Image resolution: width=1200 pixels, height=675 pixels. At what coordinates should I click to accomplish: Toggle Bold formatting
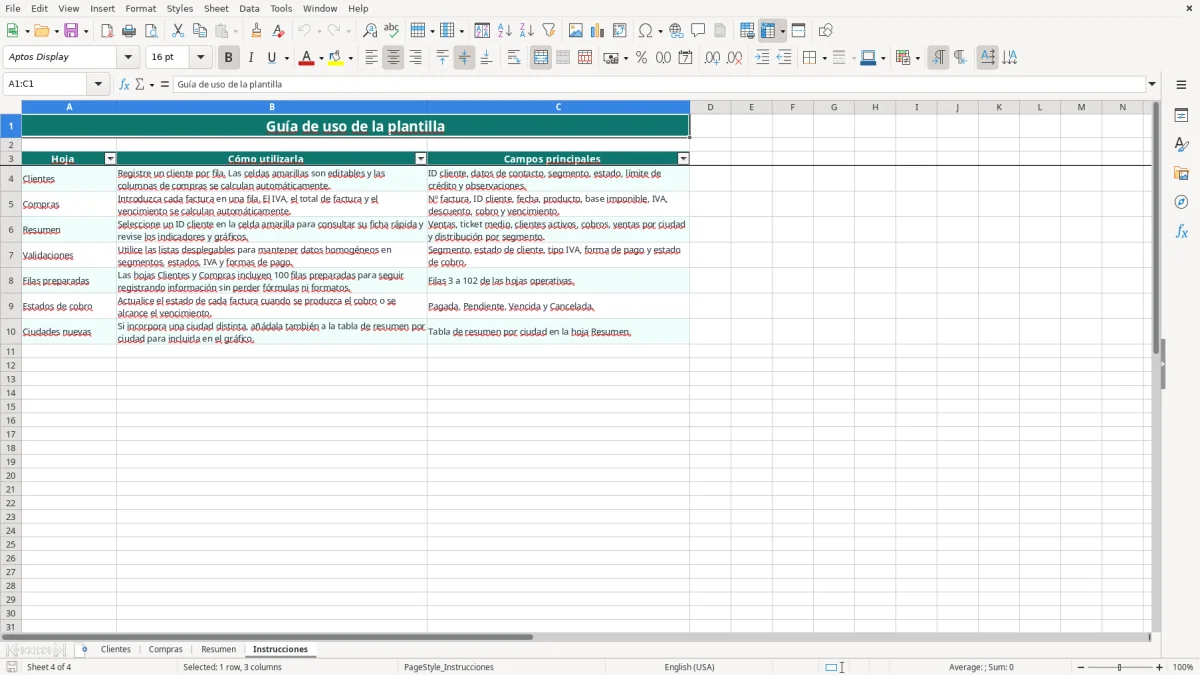229,58
